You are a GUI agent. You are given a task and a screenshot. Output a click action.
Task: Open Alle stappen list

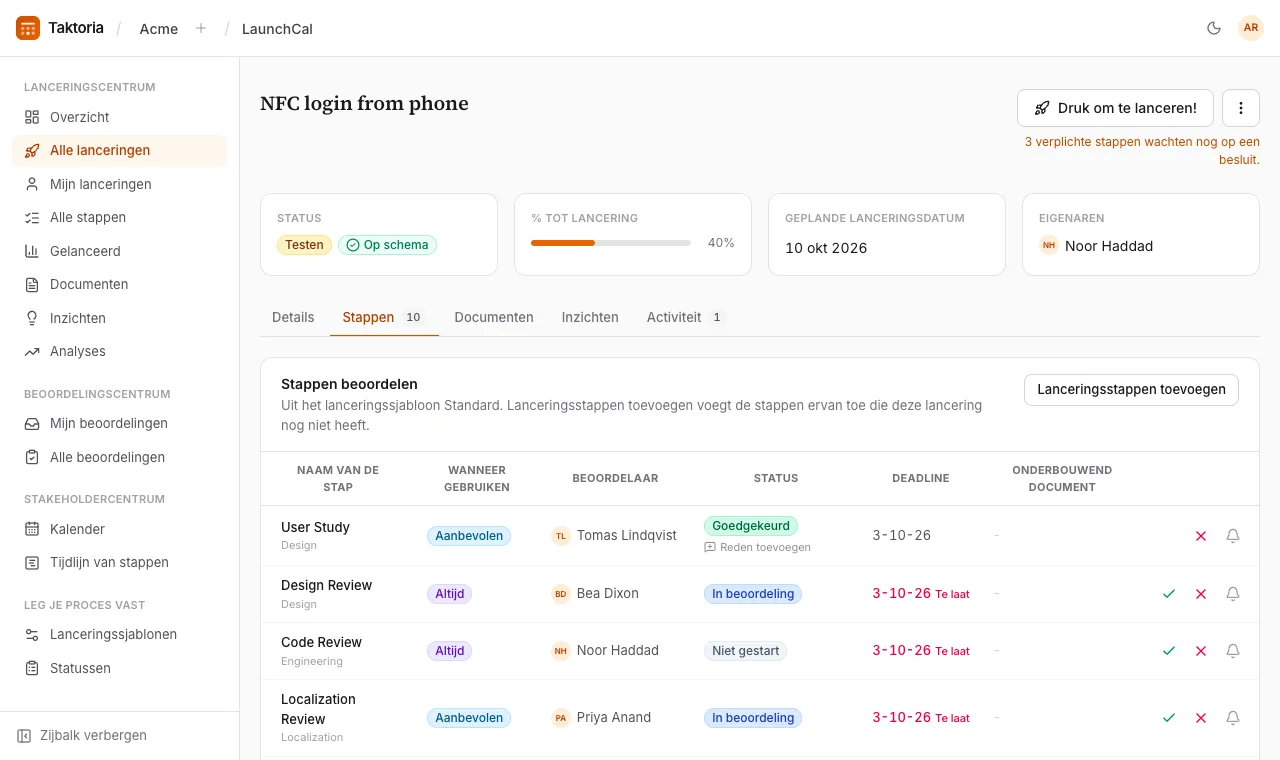(x=119, y=217)
